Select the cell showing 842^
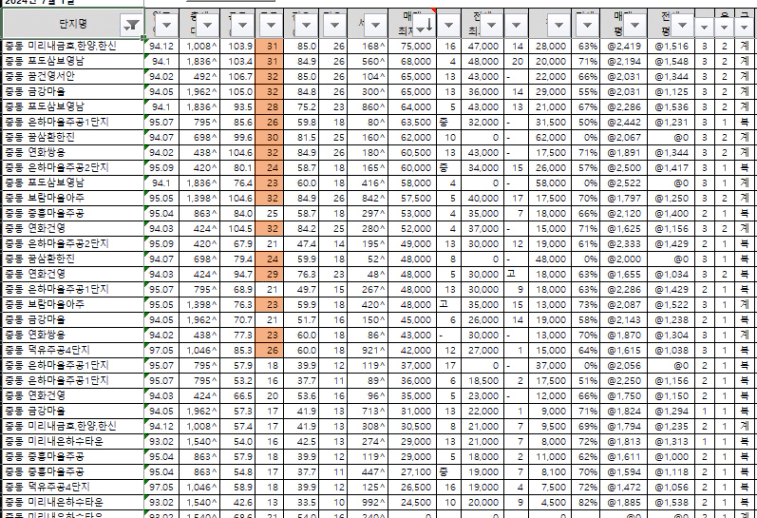The width and height of the screenshot is (757, 518). coord(367,198)
